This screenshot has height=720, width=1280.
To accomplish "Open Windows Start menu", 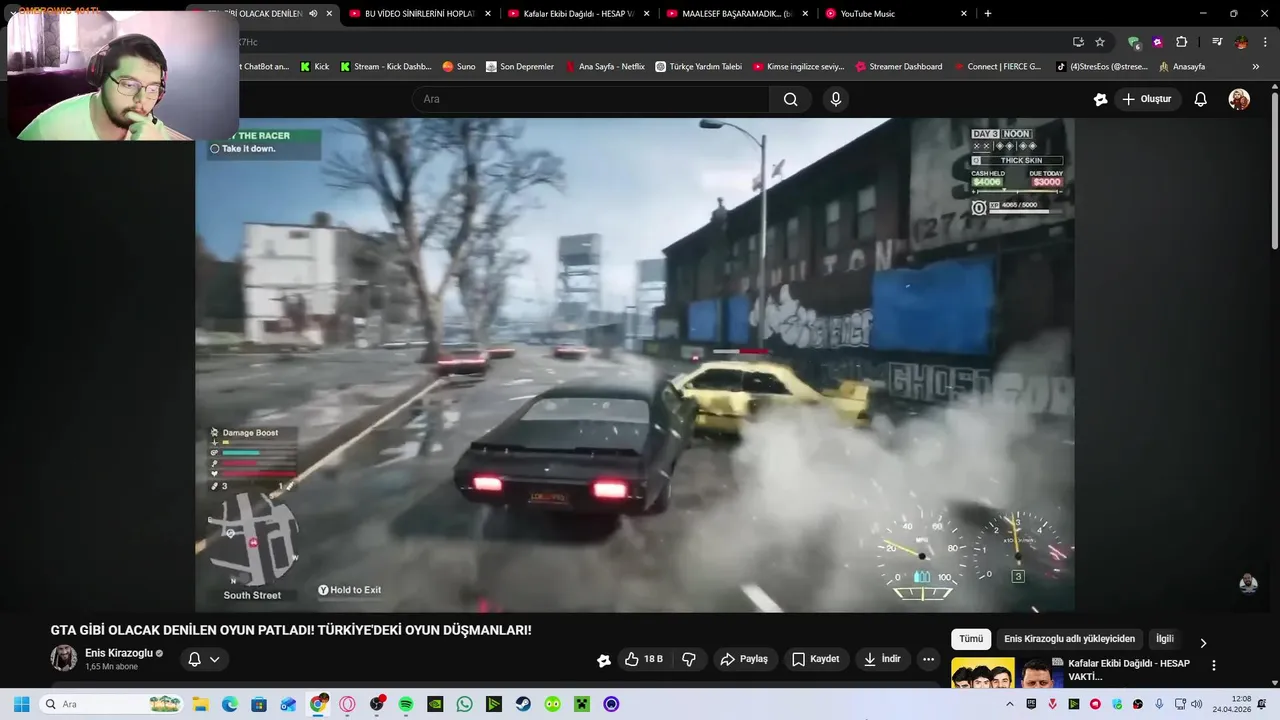I will (21, 704).
